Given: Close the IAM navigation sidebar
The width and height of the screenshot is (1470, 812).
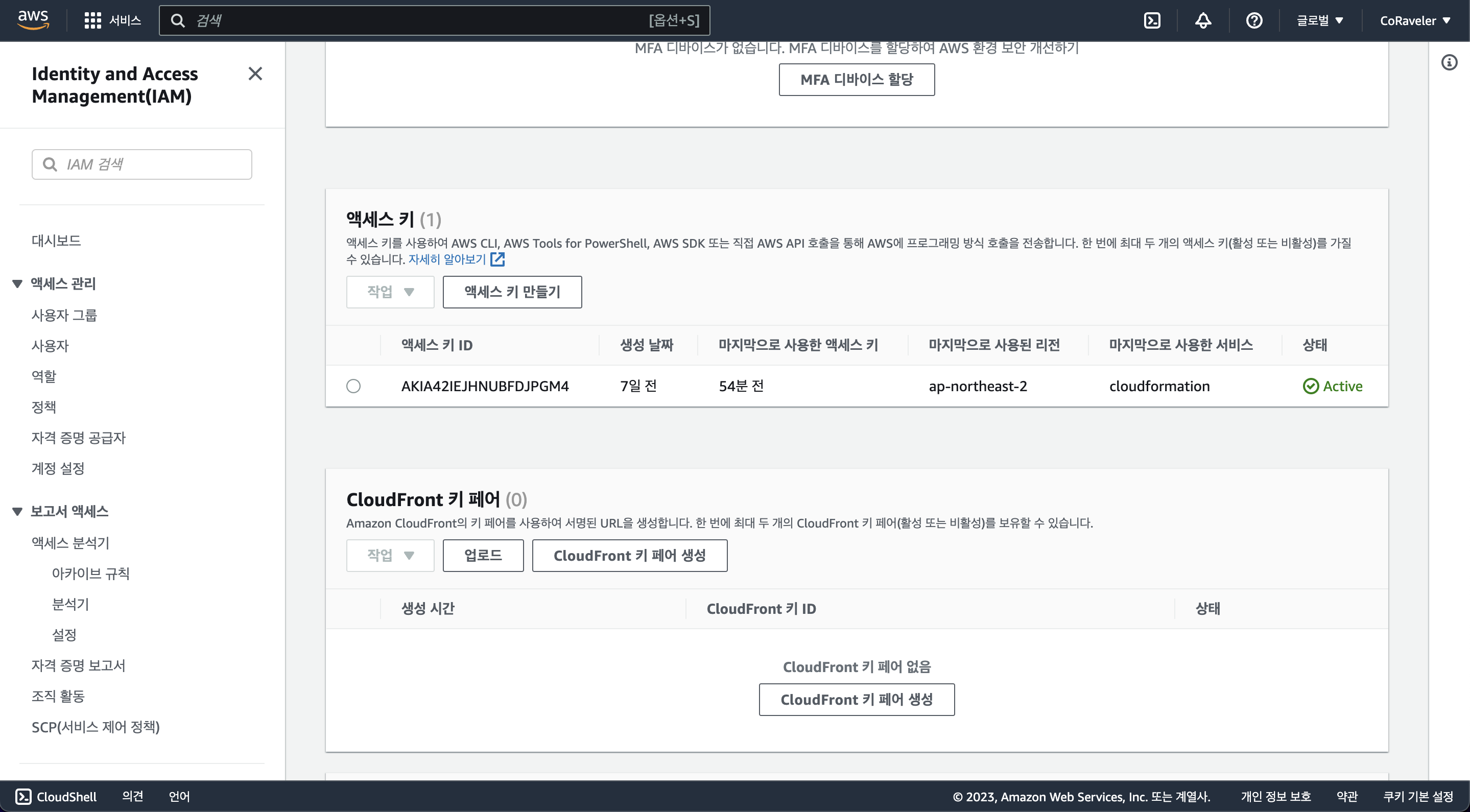Looking at the screenshot, I should (x=255, y=74).
